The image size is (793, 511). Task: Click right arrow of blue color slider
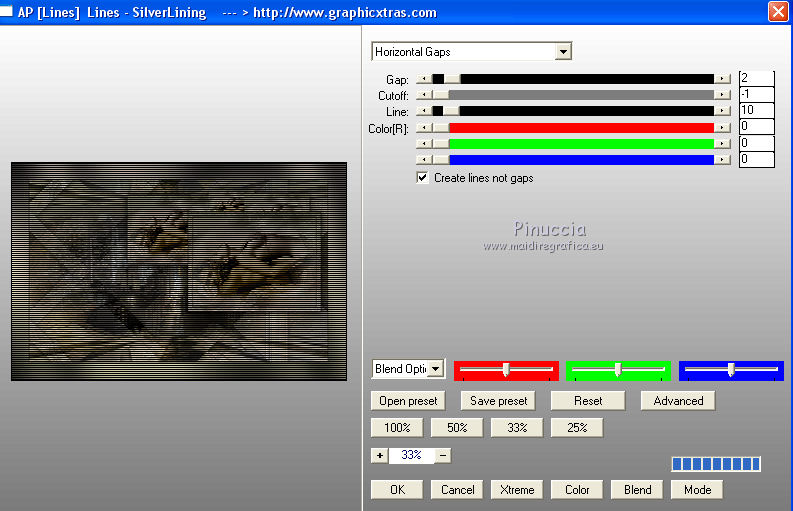point(722,160)
